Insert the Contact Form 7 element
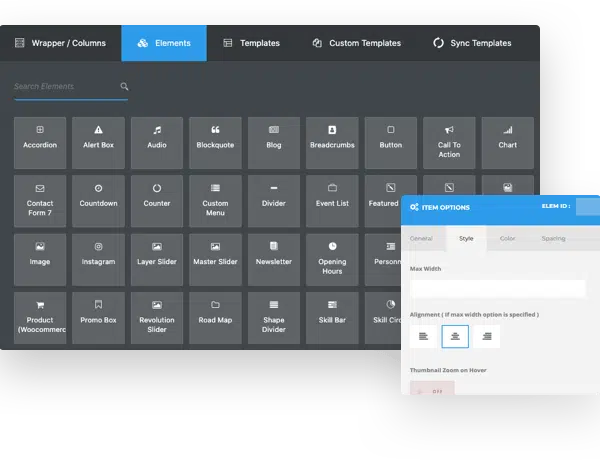 coord(40,200)
